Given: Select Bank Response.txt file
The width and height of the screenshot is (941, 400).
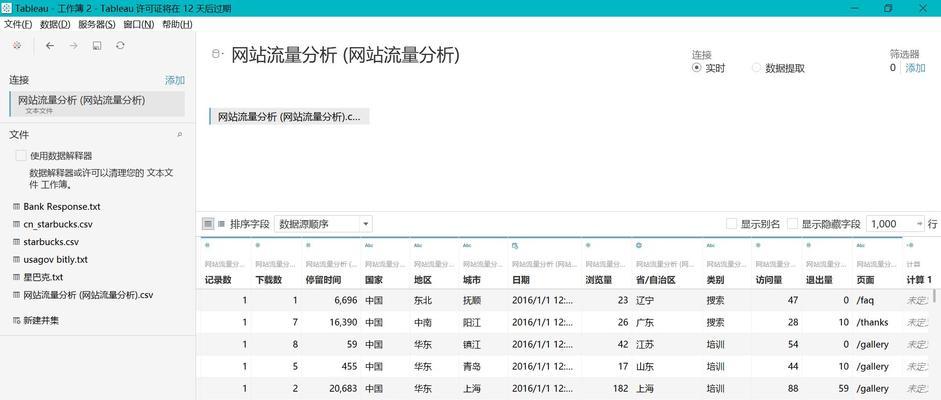Looking at the screenshot, I should [62, 206].
